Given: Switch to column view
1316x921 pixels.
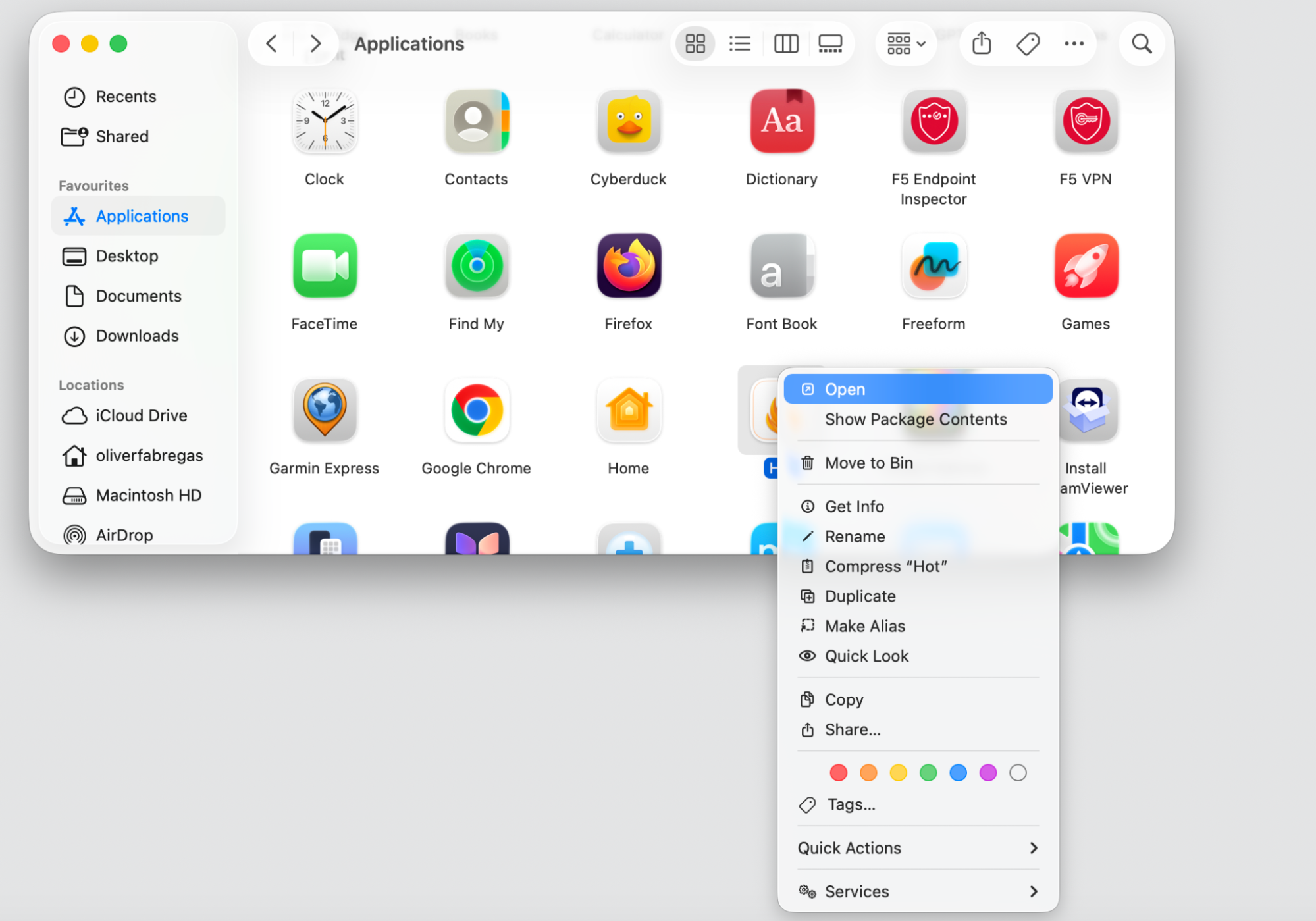Looking at the screenshot, I should pyautogui.click(x=786, y=44).
